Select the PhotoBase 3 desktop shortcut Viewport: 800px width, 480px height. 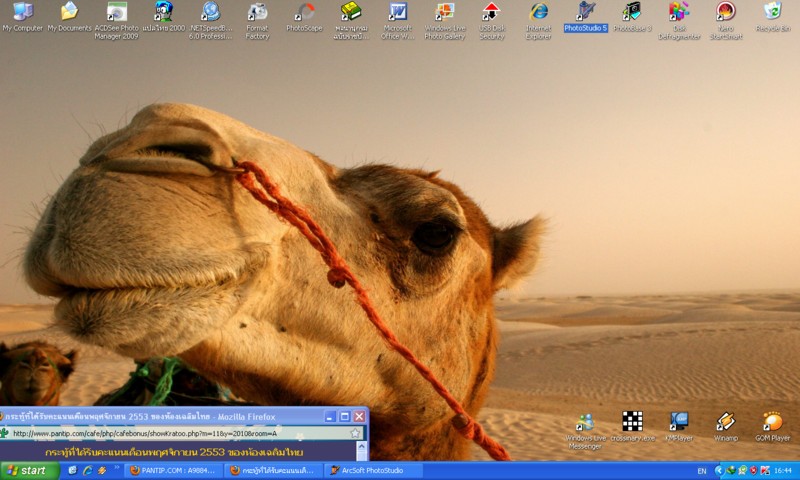coord(632,17)
